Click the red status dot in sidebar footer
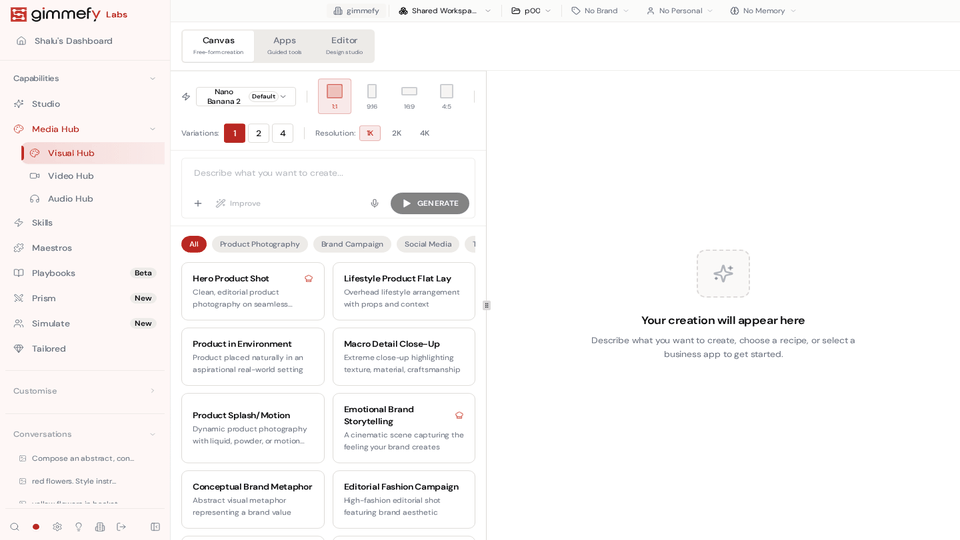The width and height of the screenshot is (960, 540). (36, 527)
